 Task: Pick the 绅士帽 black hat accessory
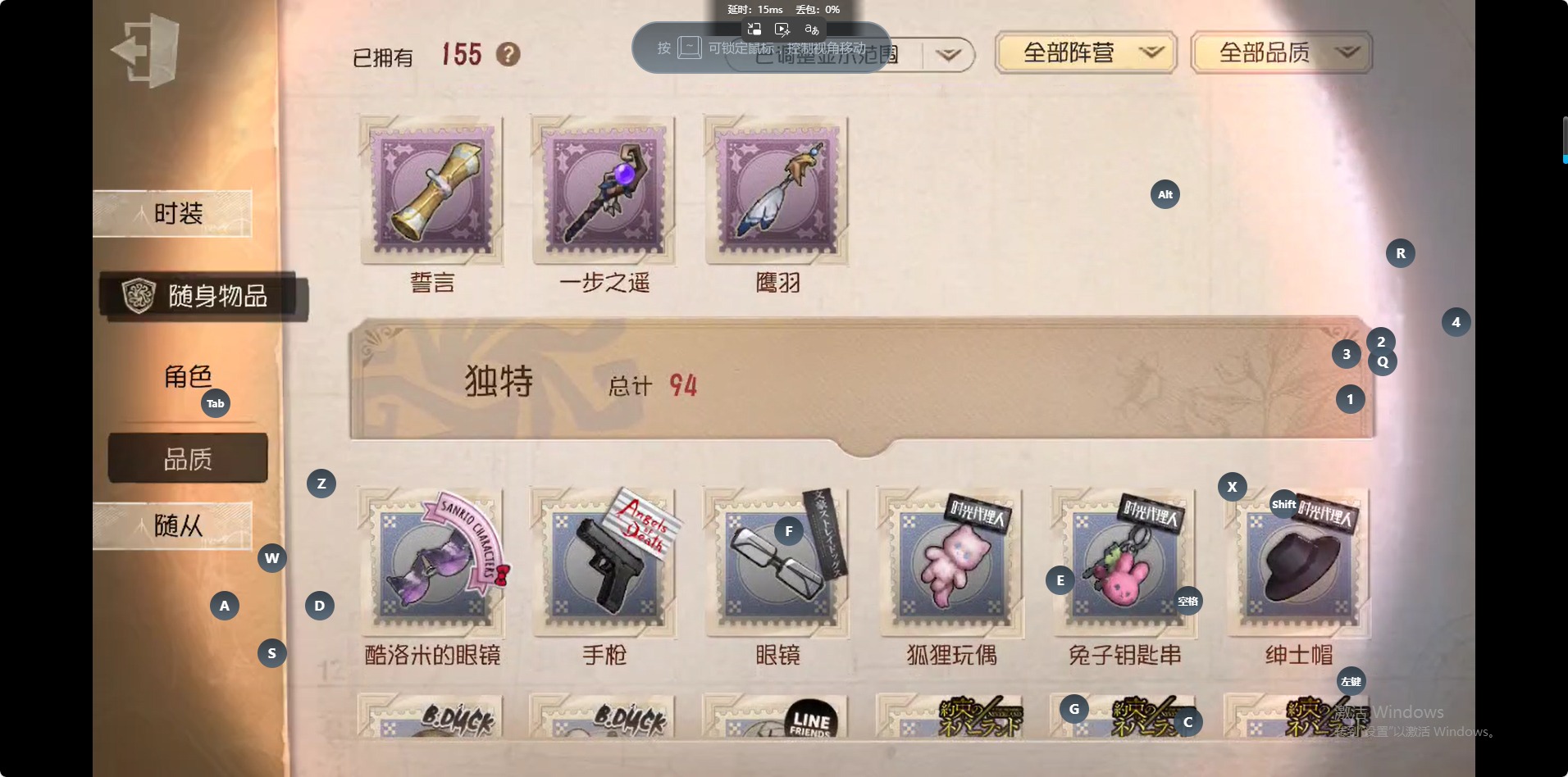1298,562
